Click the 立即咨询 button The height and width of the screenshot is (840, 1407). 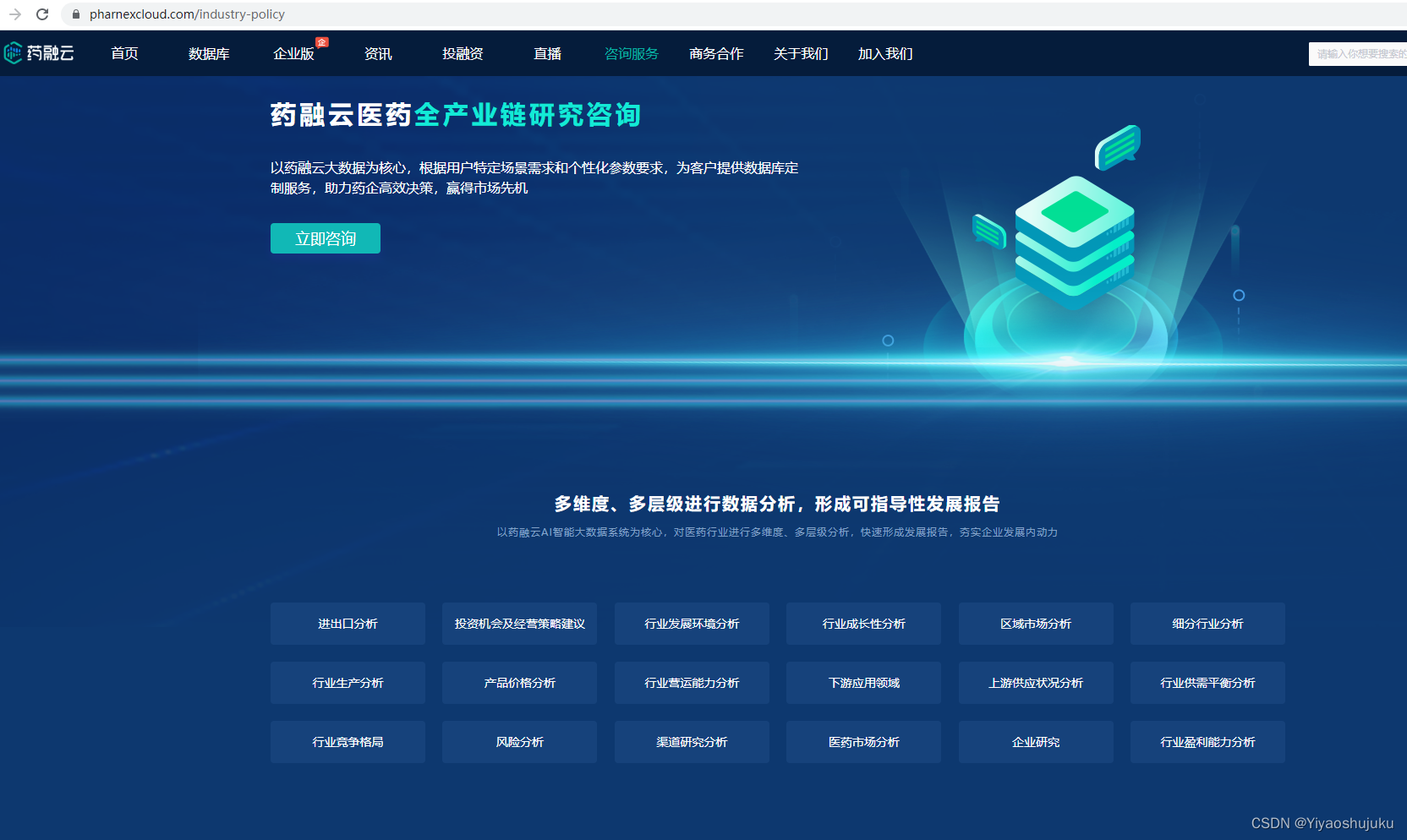[326, 238]
